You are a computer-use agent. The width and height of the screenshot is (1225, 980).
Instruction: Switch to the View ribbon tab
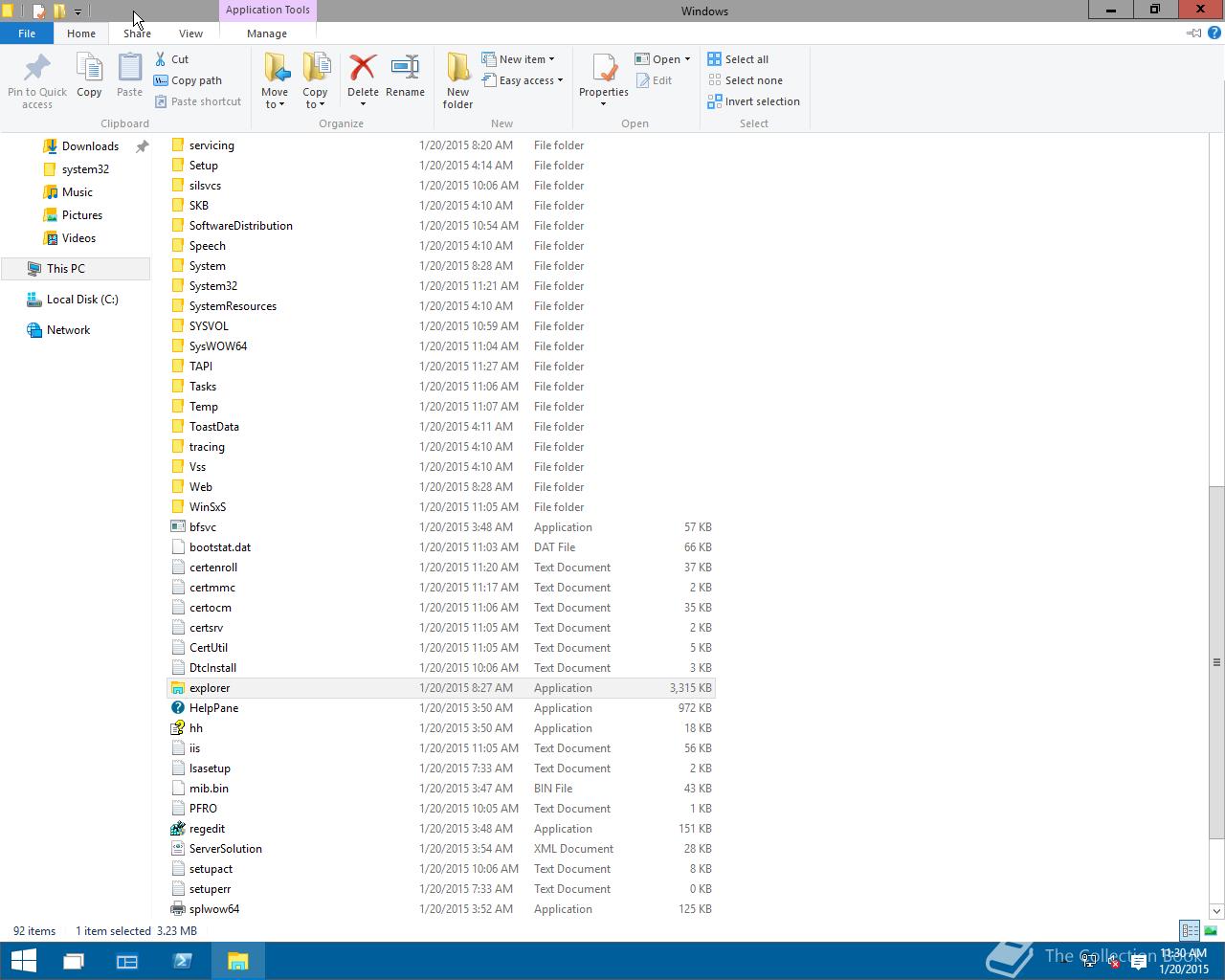[x=190, y=33]
